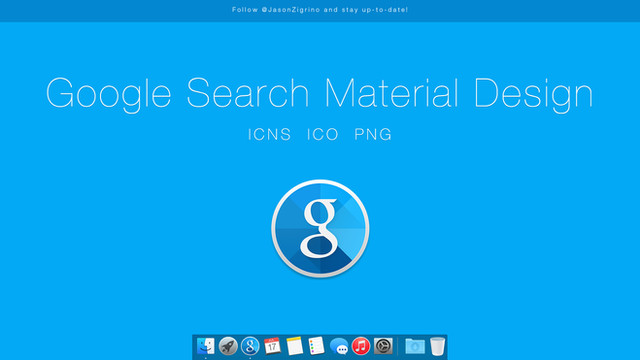Open the Messages app in the dock
Image resolution: width=640 pixels, height=360 pixels.
coord(339,346)
